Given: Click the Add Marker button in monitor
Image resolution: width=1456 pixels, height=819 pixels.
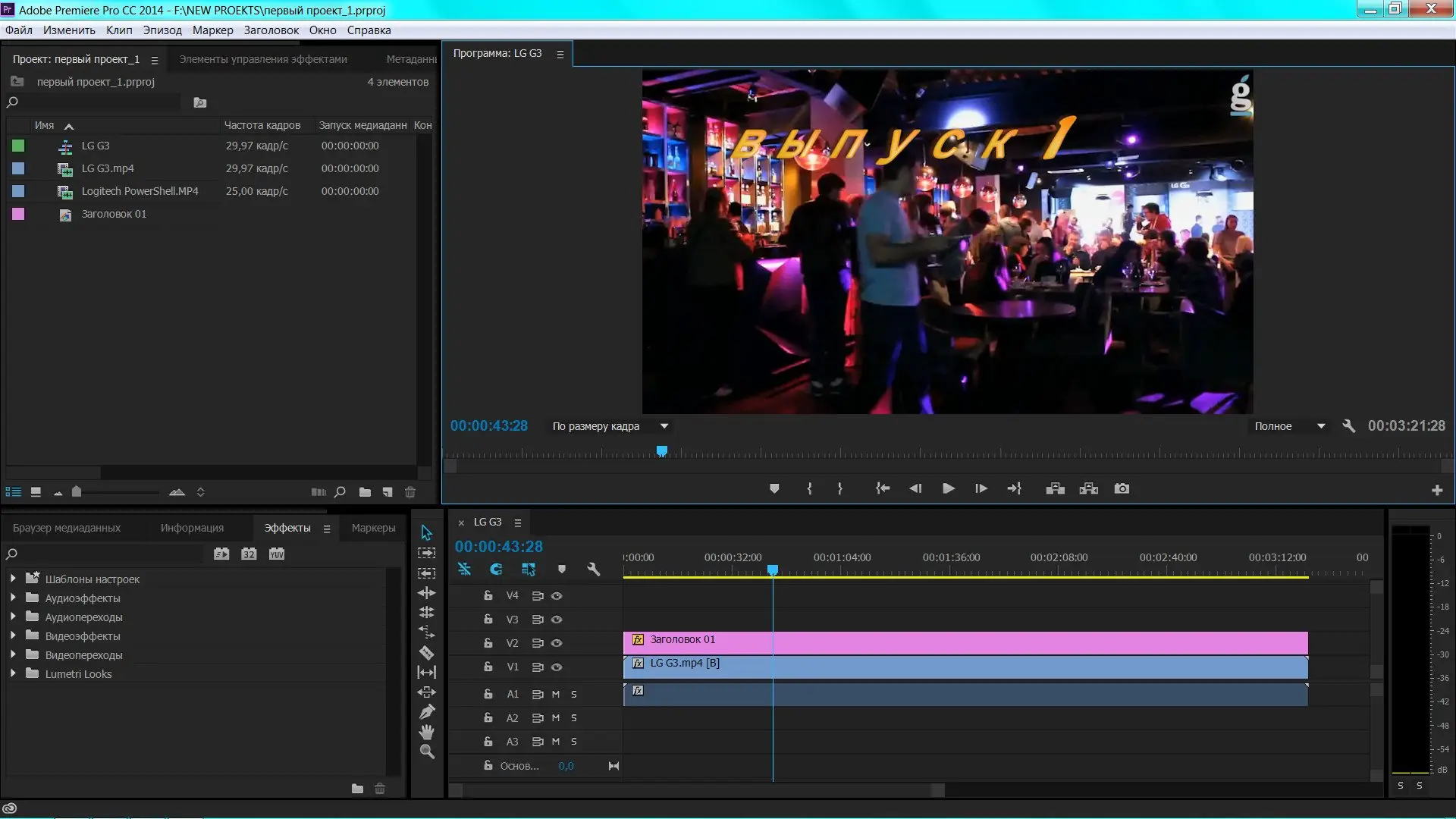Looking at the screenshot, I should click(774, 489).
